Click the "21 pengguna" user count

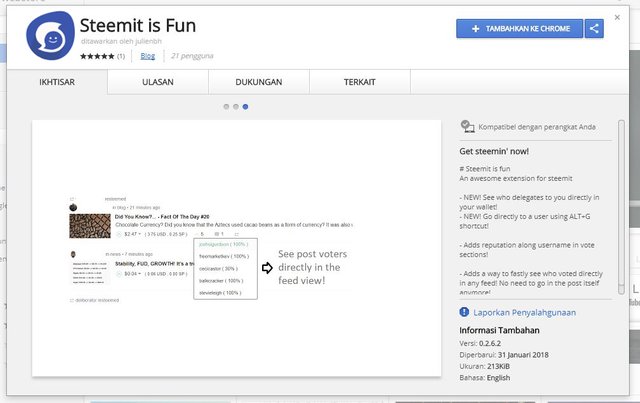pyautogui.click(x=192, y=56)
